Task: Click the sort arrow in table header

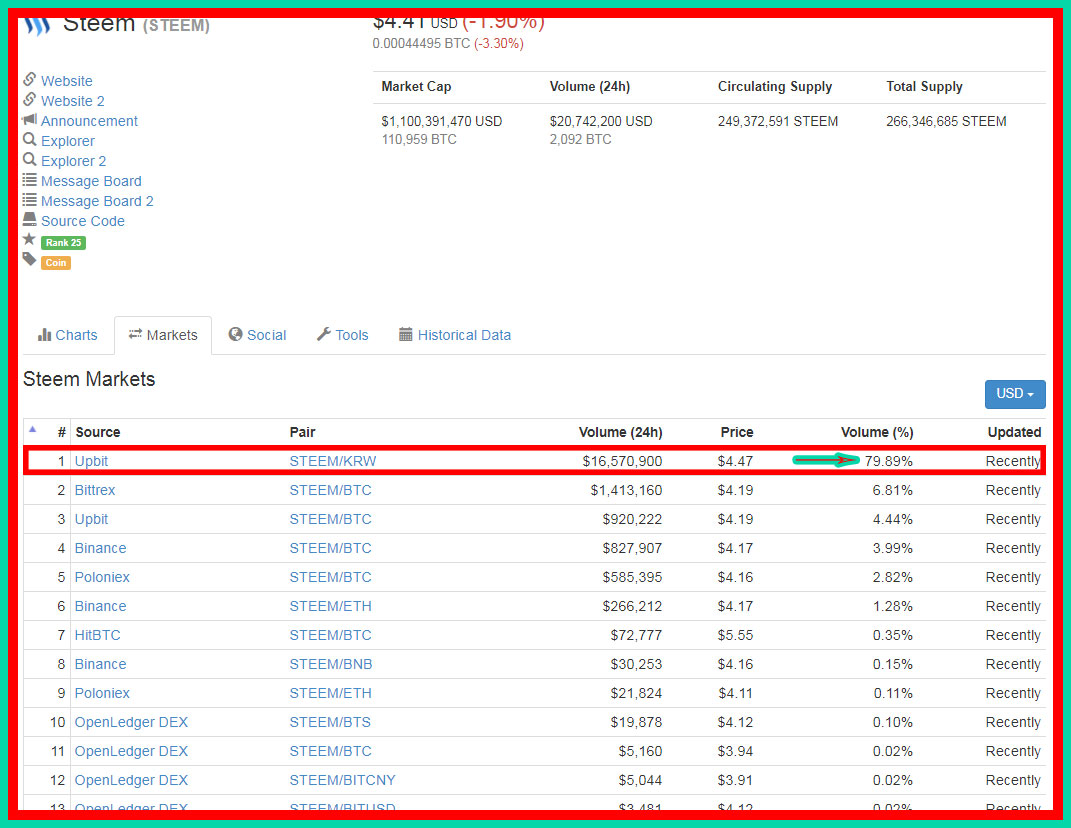Action: (32, 430)
